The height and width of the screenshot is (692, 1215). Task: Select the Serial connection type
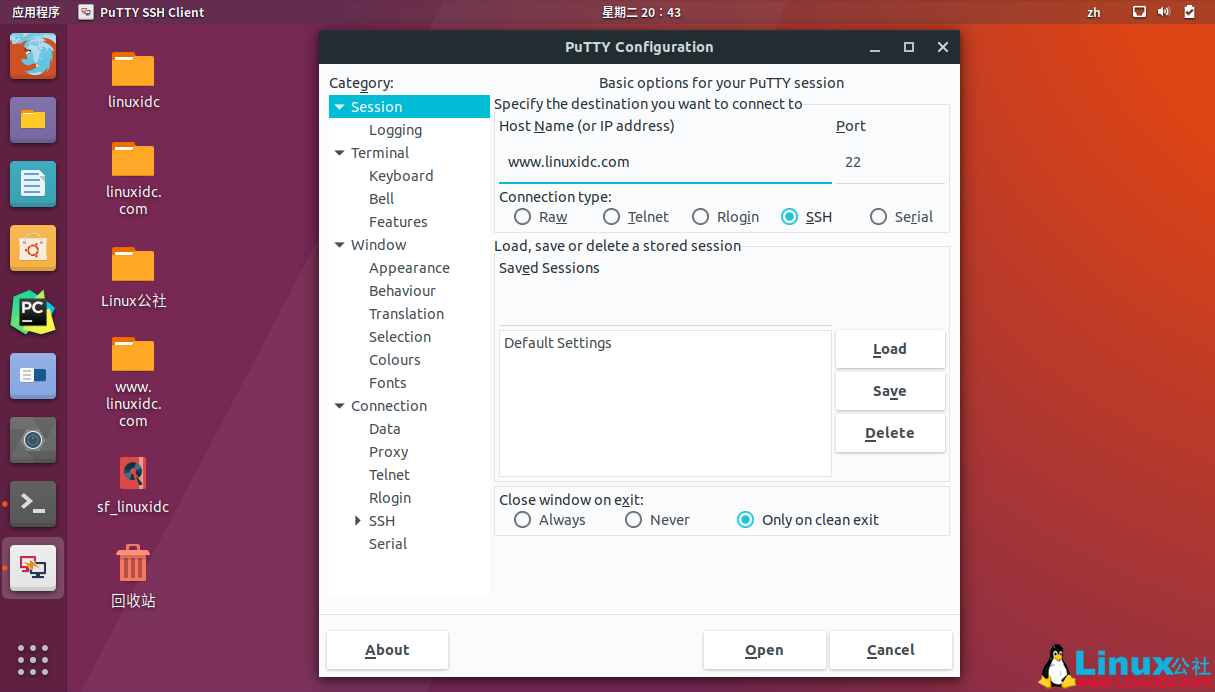(878, 217)
